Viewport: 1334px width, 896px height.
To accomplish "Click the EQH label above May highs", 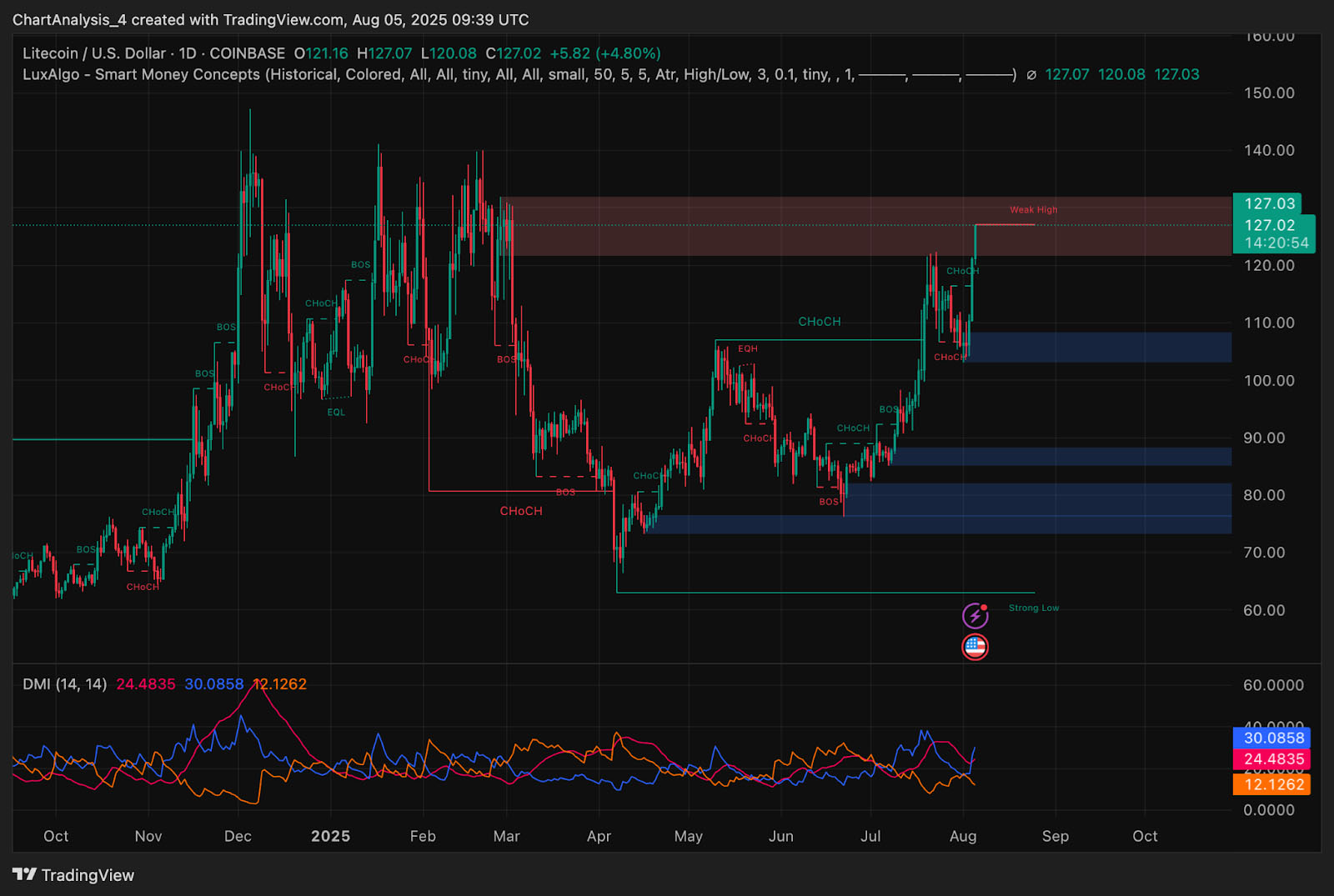I will [x=747, y=349].
